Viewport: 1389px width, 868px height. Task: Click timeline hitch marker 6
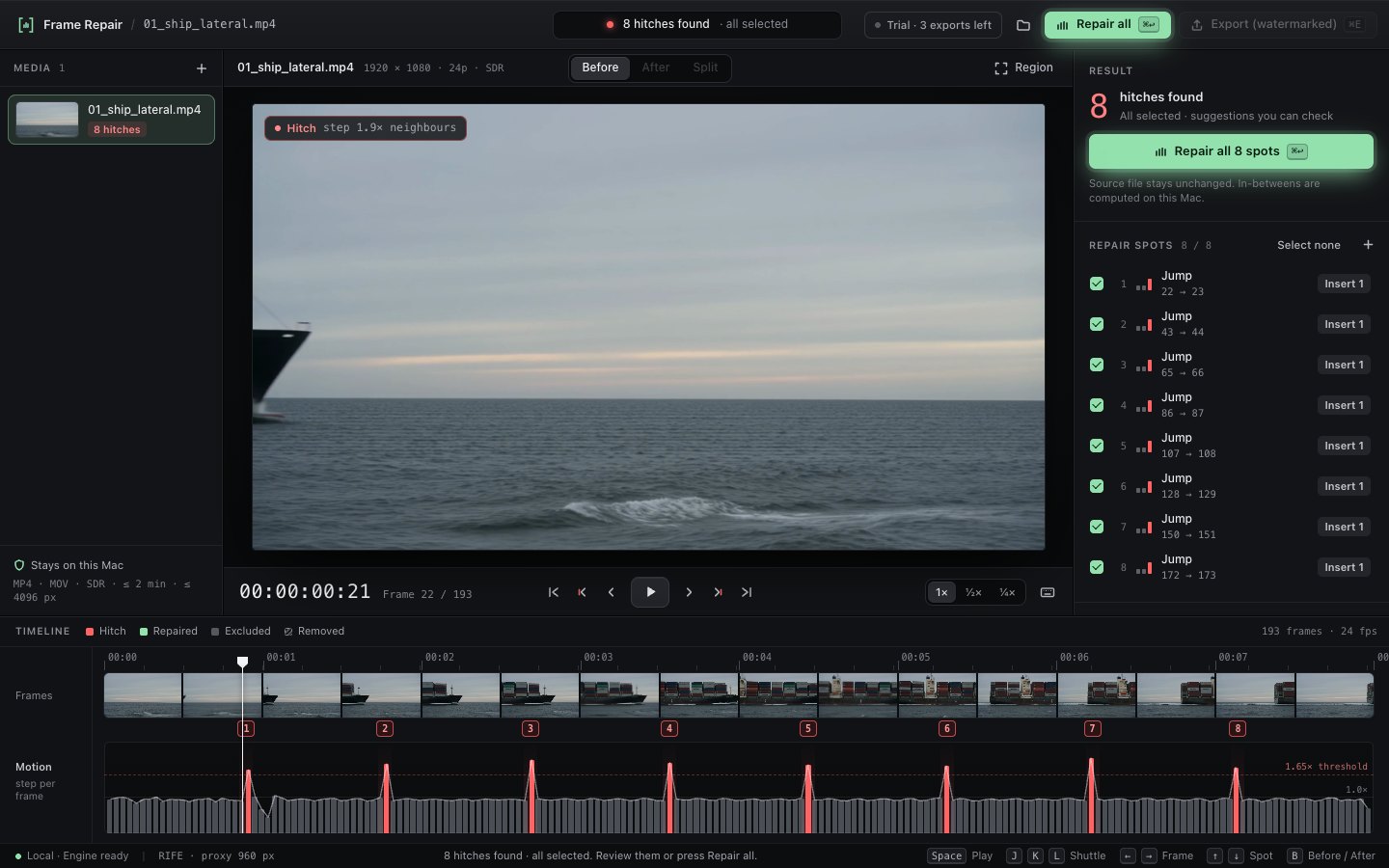coord(946,728)
